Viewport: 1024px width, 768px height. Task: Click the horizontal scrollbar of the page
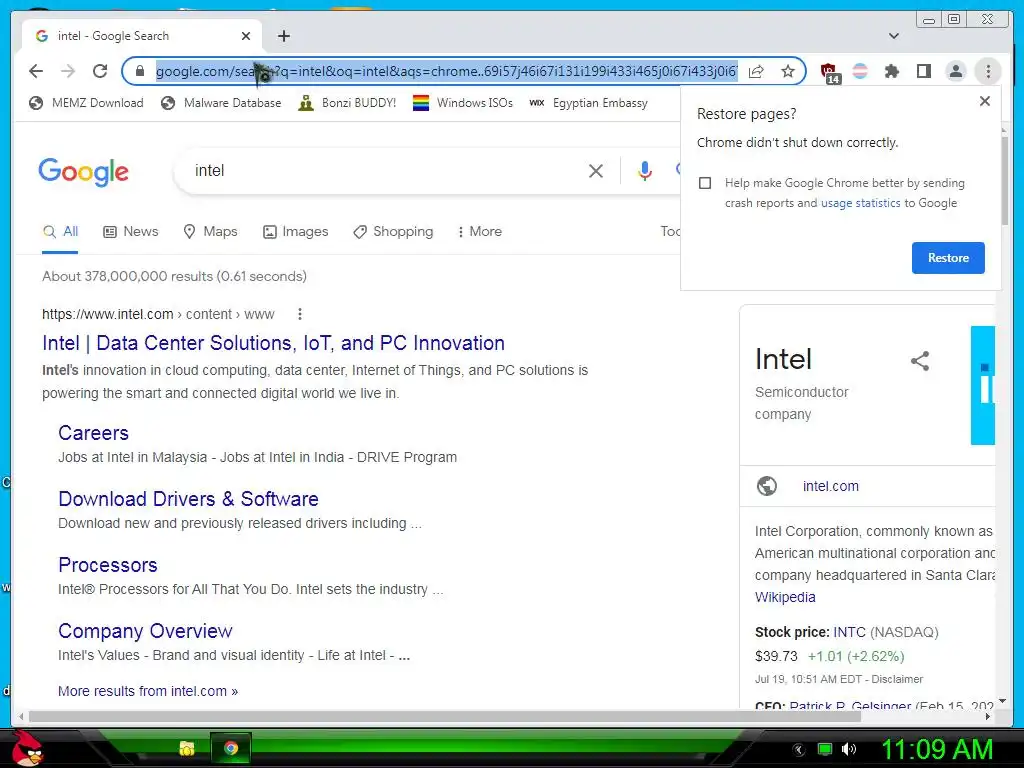tap(444, 716)
